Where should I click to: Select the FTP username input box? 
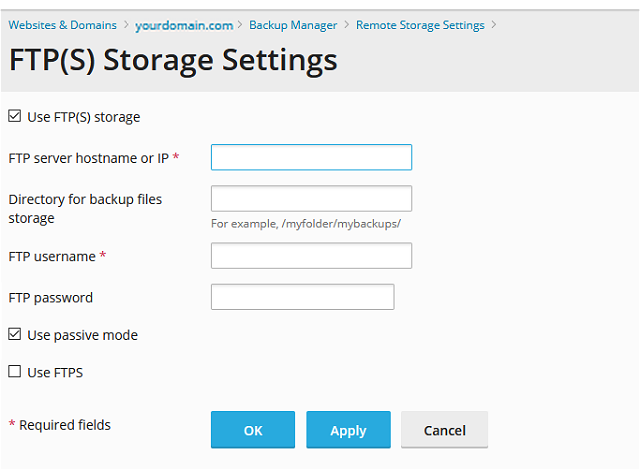(x=311, y=256)
